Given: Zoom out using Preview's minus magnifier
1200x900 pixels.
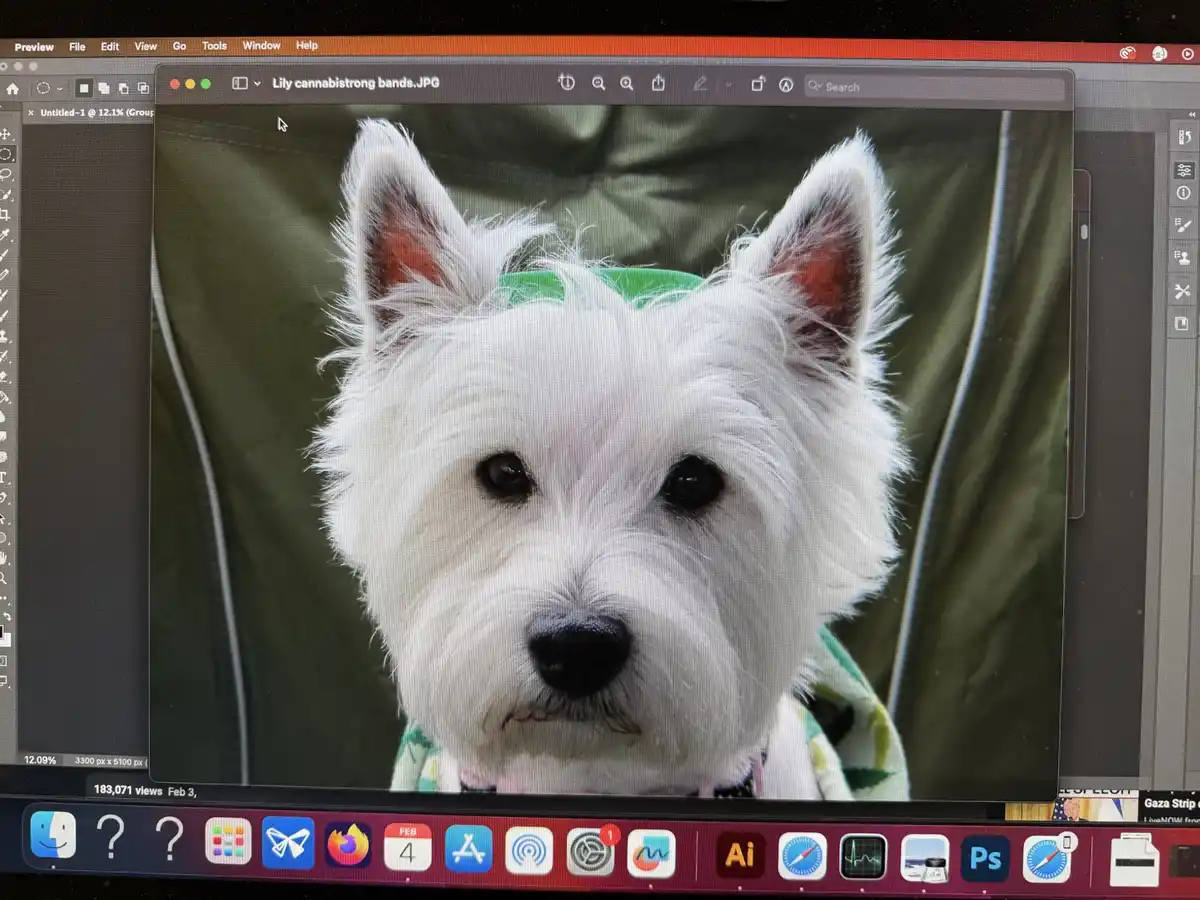Looking at the screenshot, I should [598, 84].
